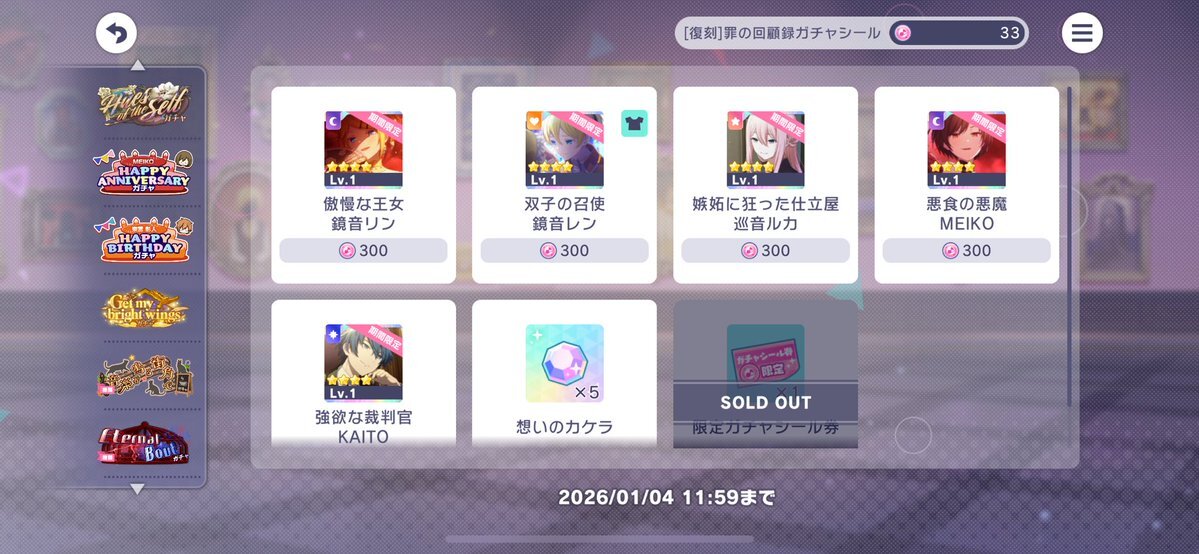
Task: Select the 嫉妬に狂った仕立屋 巡音ルカ card
Action: [x=765, y=184]
